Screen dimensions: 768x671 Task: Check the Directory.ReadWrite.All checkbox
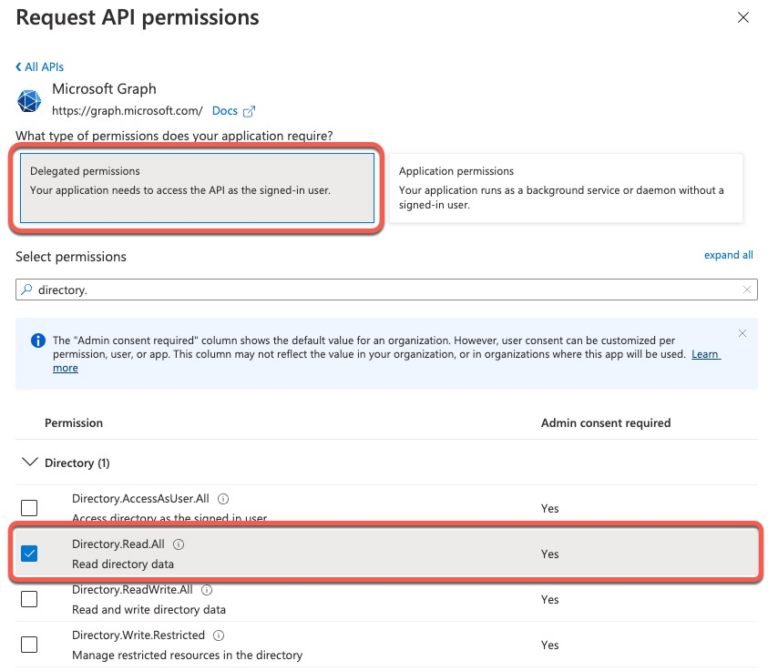pyautogui.click(x=29, y=599)
